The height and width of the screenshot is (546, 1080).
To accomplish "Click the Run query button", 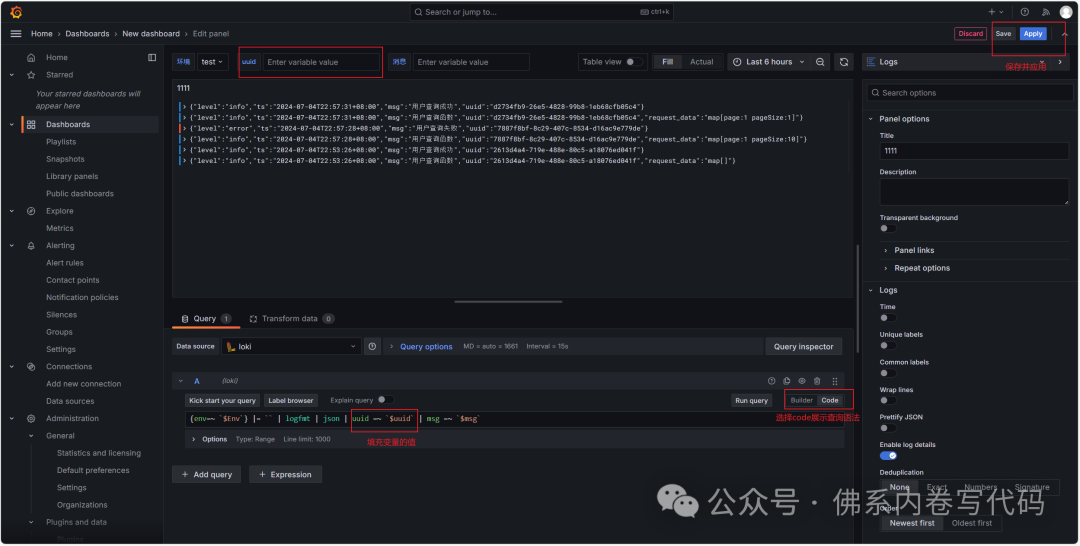I will coord(751,400).
